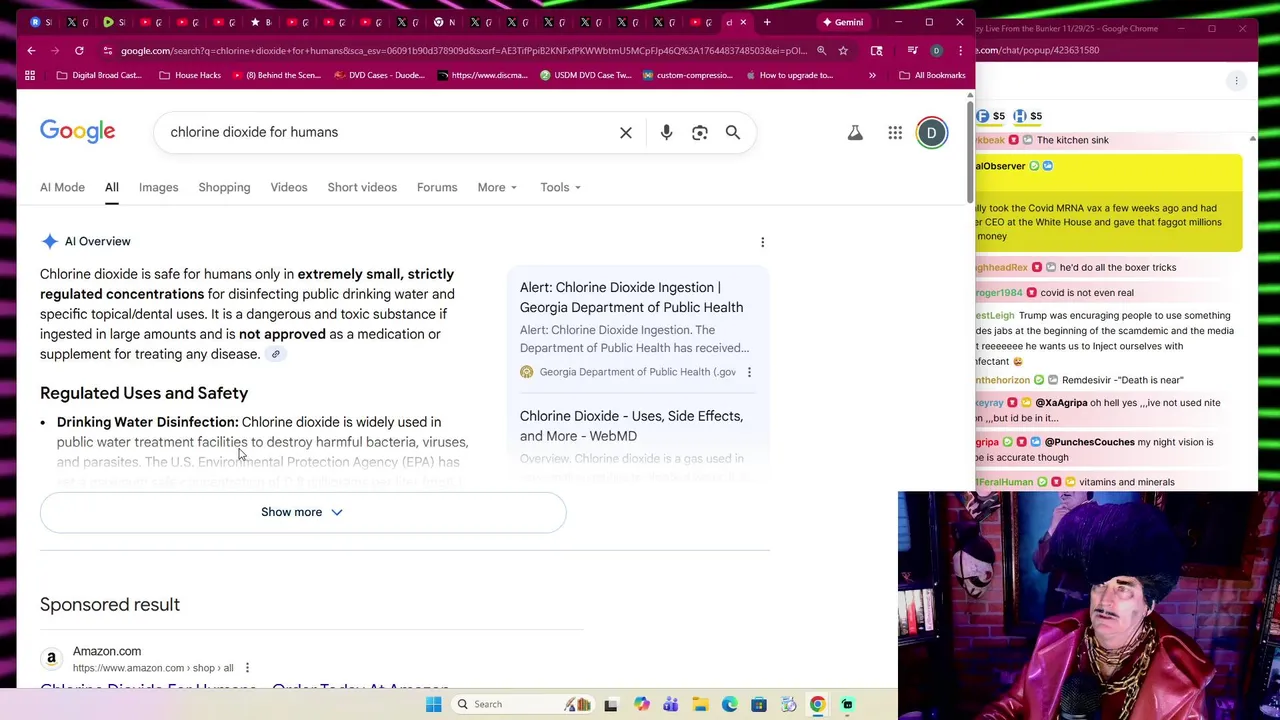The height and width of the screenshot is (720, 1280).
Task: Open File Explorer from the taskbar
Action: pyautogui.click(x=700, y=704)
